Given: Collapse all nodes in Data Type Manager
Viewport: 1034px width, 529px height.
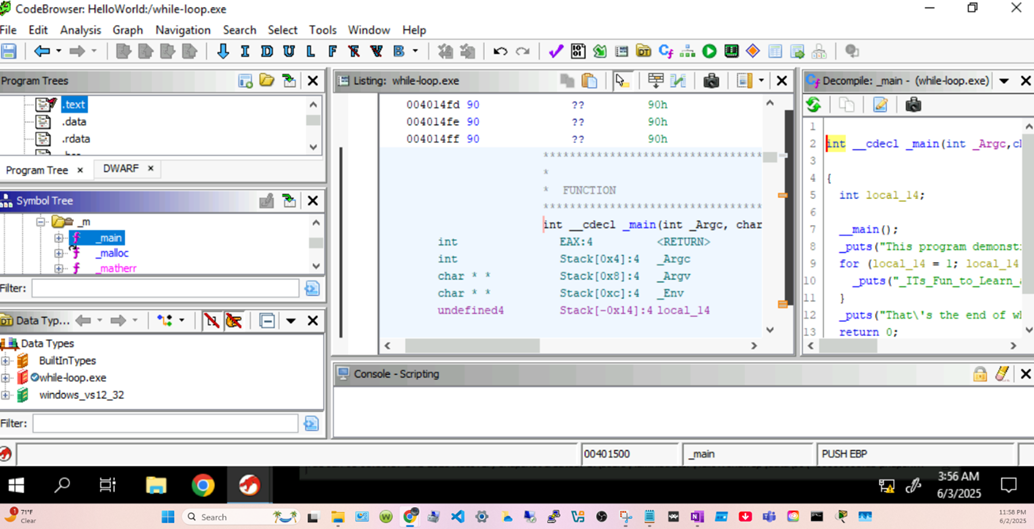Looking at the screenshot, I should [x=267, y=321].
